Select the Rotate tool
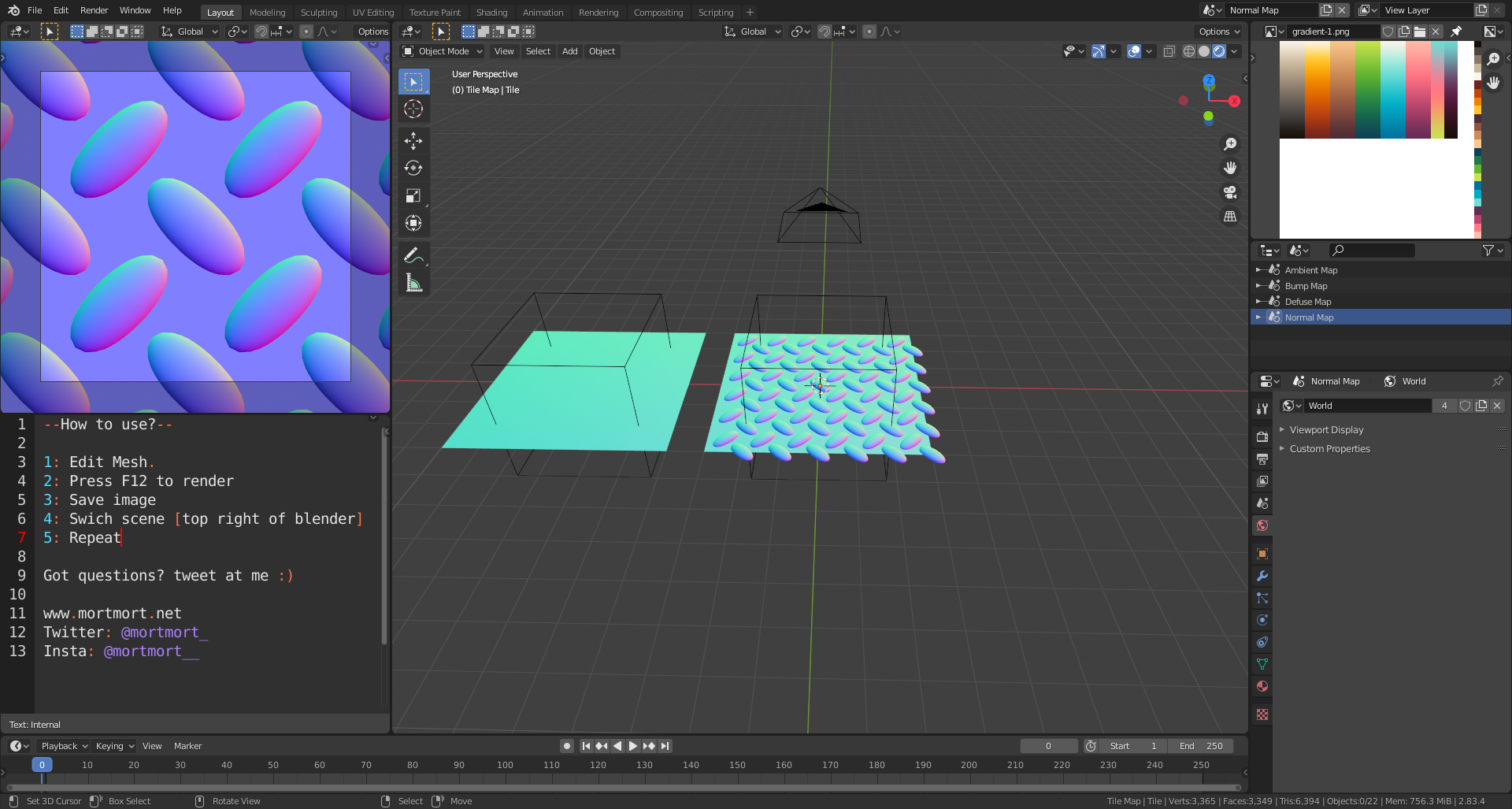 click(x=413, y=168)
